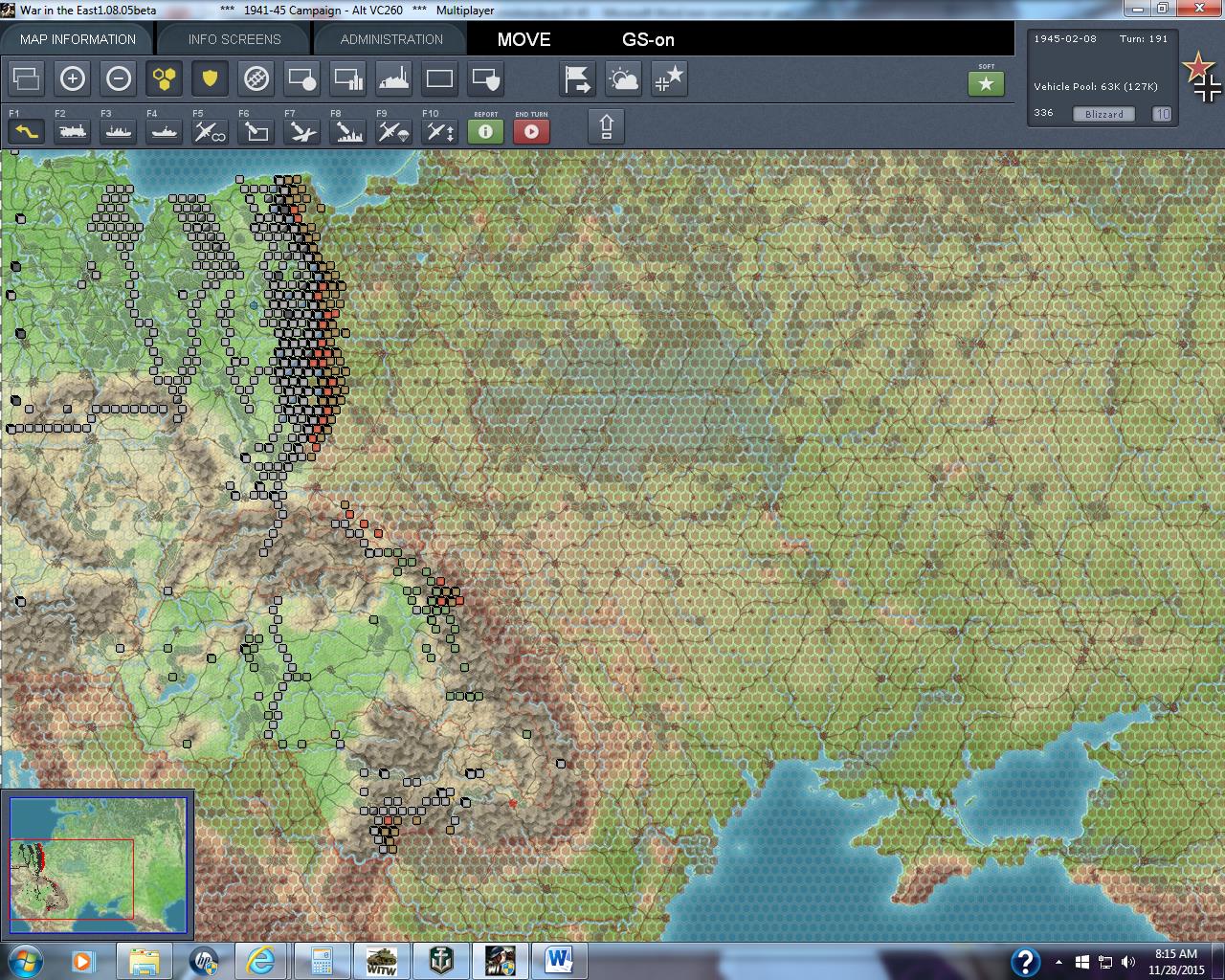Open the weather sun-and-cloud icon

624,78
